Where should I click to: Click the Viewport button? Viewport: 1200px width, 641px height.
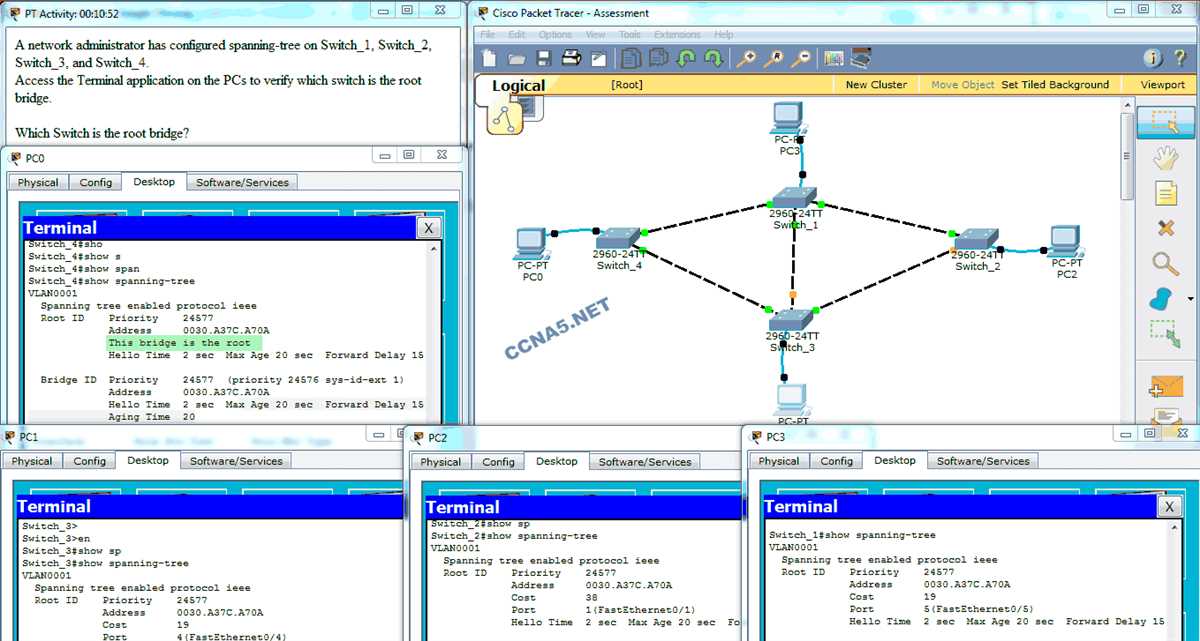point(1163,85)
